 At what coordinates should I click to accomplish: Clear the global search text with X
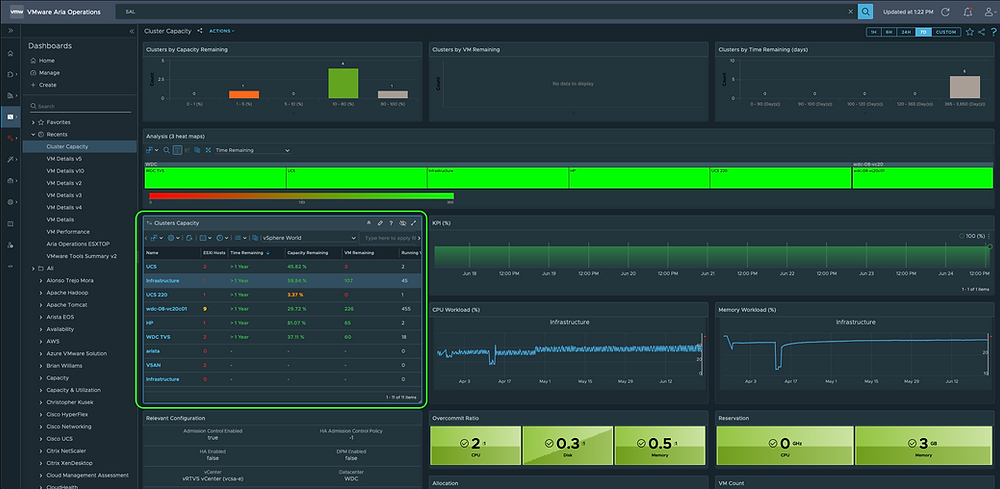(x=849, y=11)
